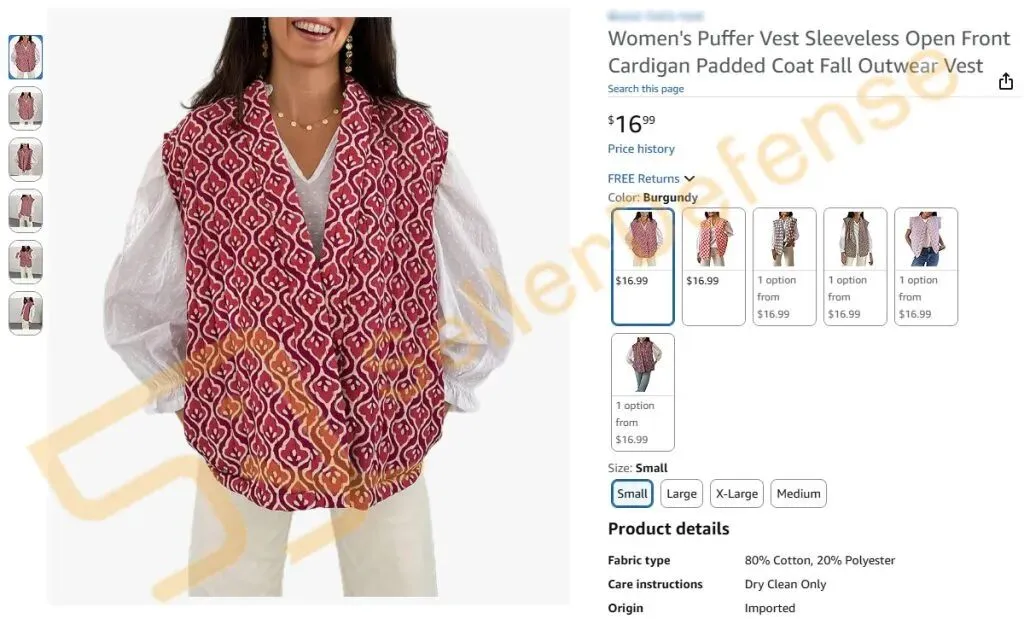Select the fourth color variant vest
This screenshot has height=619, width=1024.
tap(855, 266)
